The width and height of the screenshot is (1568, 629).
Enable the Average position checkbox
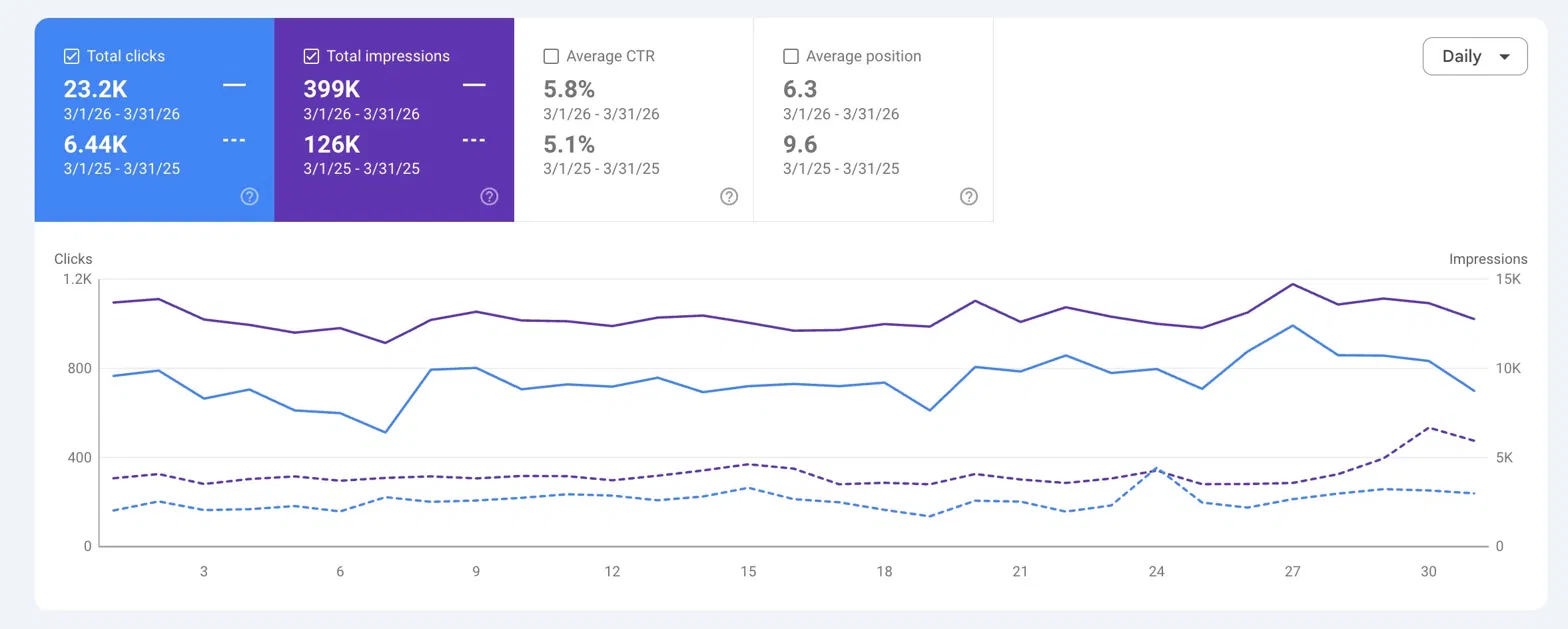point(791,56)
